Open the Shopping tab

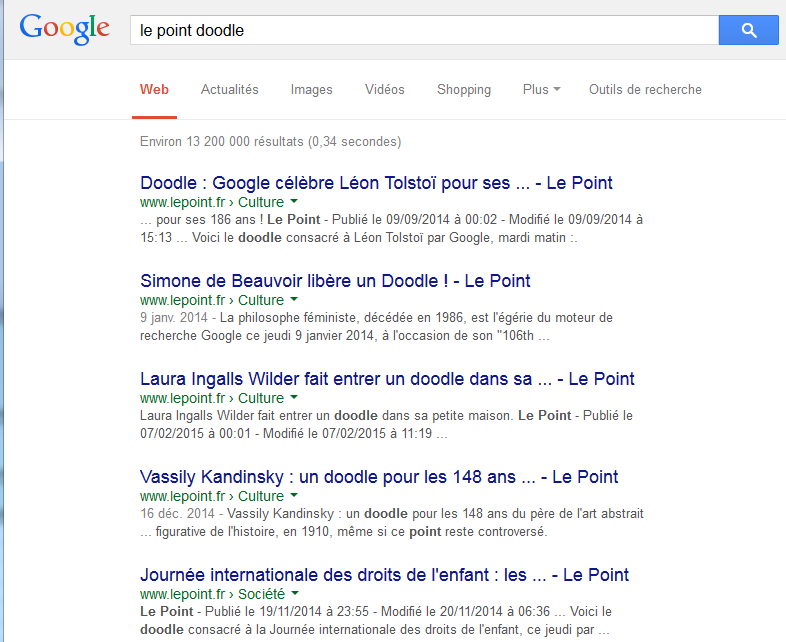coord(464,90)
